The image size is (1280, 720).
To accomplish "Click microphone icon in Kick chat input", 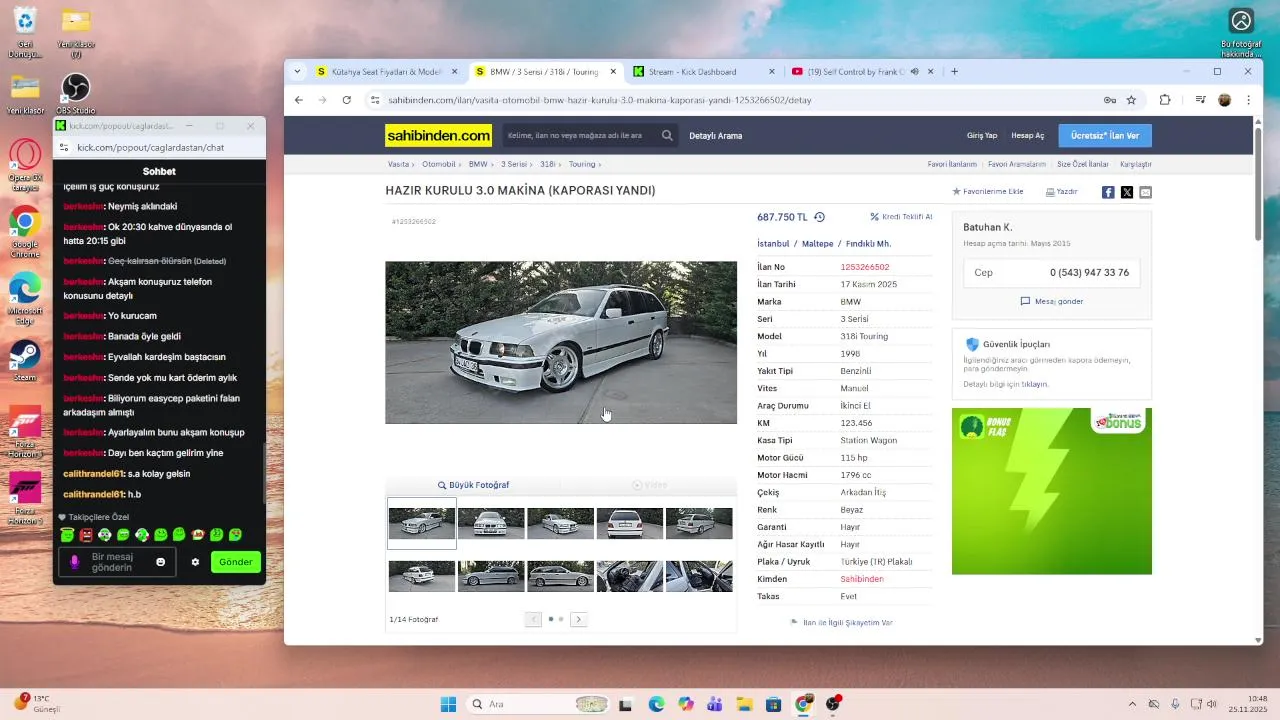I will [x=74, y=562].
